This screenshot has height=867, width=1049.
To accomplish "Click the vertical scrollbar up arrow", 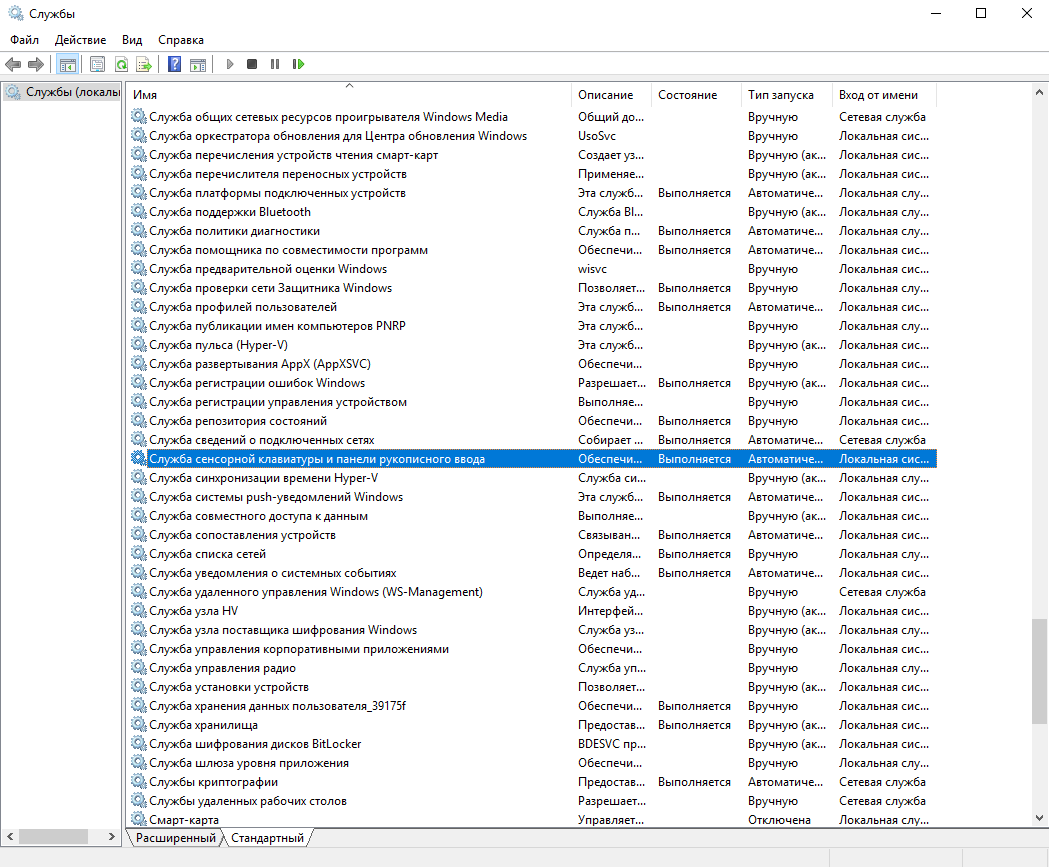I will coord(1039,92).
